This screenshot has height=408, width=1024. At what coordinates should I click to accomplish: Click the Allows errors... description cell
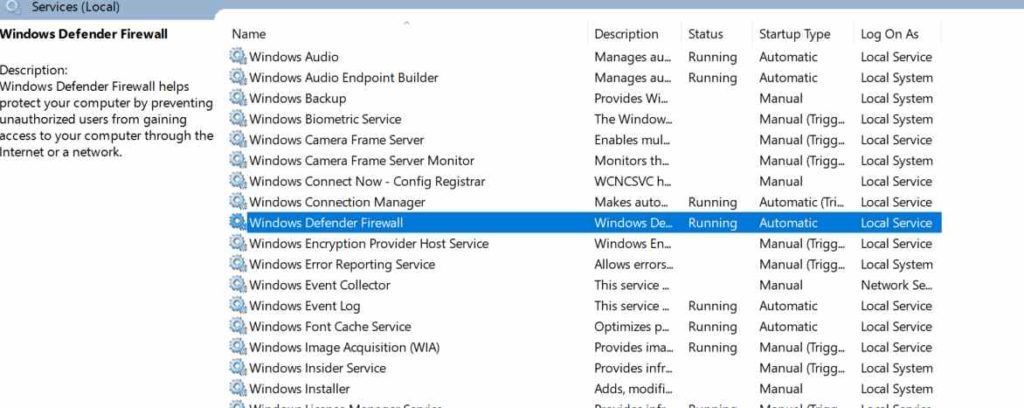[x=633, y=264]
